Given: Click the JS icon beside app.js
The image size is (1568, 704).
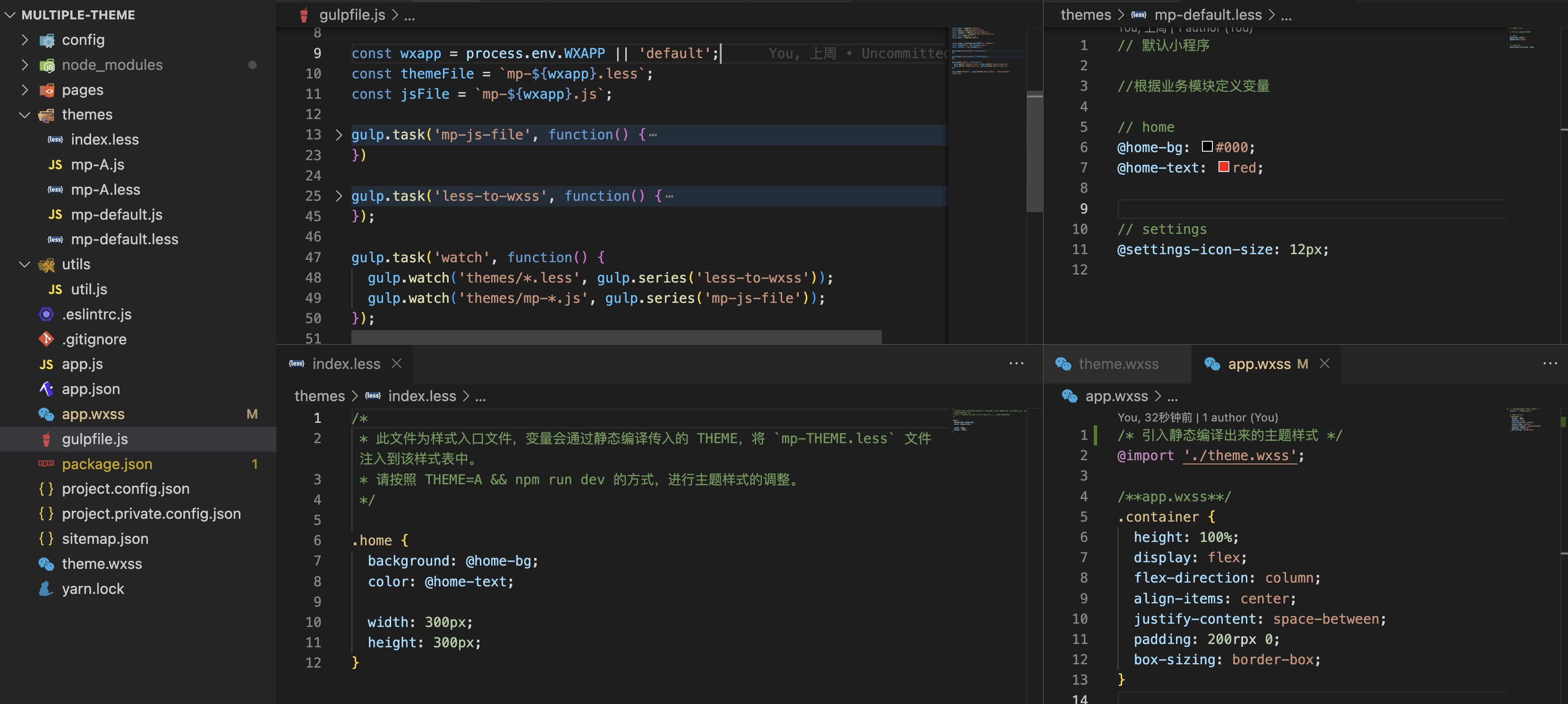Looking at the screenshot, I should 46,364.
